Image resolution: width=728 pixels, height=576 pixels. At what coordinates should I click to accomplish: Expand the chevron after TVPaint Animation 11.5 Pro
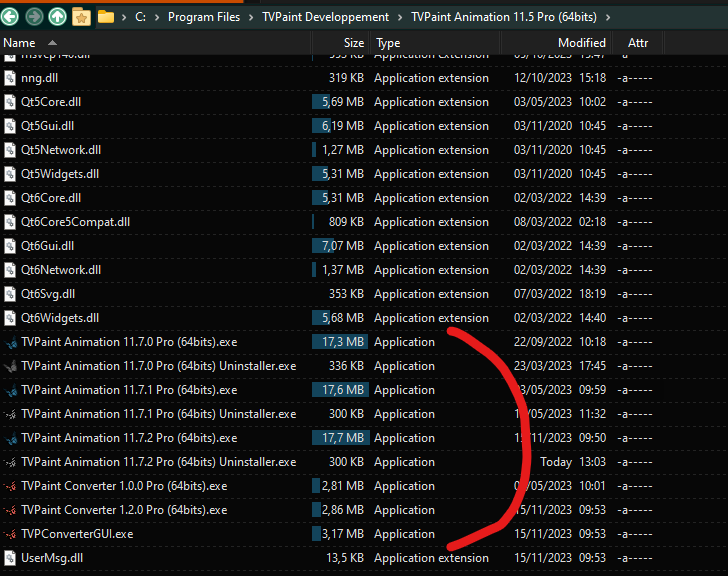point(608,18)
